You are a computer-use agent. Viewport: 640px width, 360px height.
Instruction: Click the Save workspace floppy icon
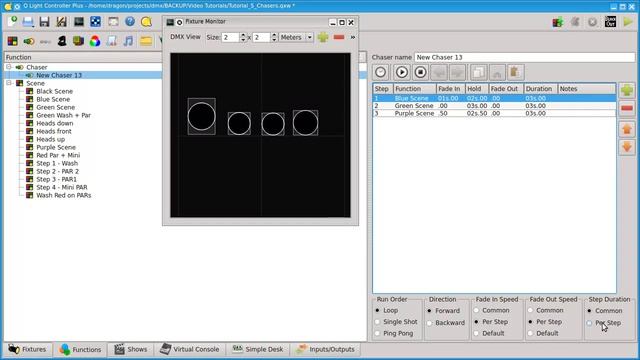click(44, 21)
